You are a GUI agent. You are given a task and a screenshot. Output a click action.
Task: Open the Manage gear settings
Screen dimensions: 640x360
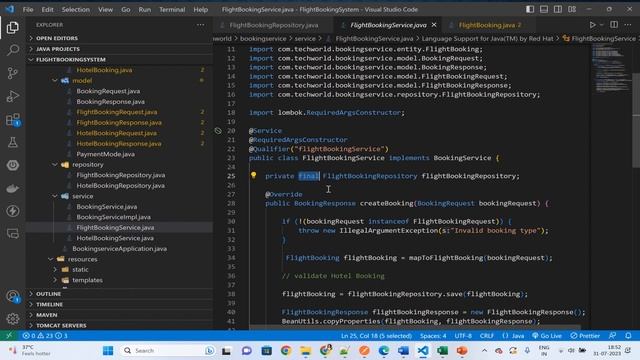pos(13,318)
